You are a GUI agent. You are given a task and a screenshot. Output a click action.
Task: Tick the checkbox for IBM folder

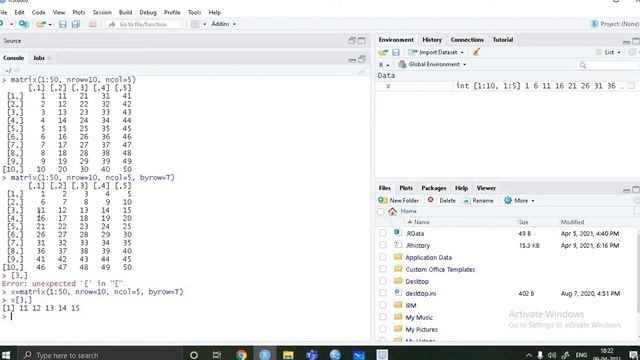tap(382, 304)
